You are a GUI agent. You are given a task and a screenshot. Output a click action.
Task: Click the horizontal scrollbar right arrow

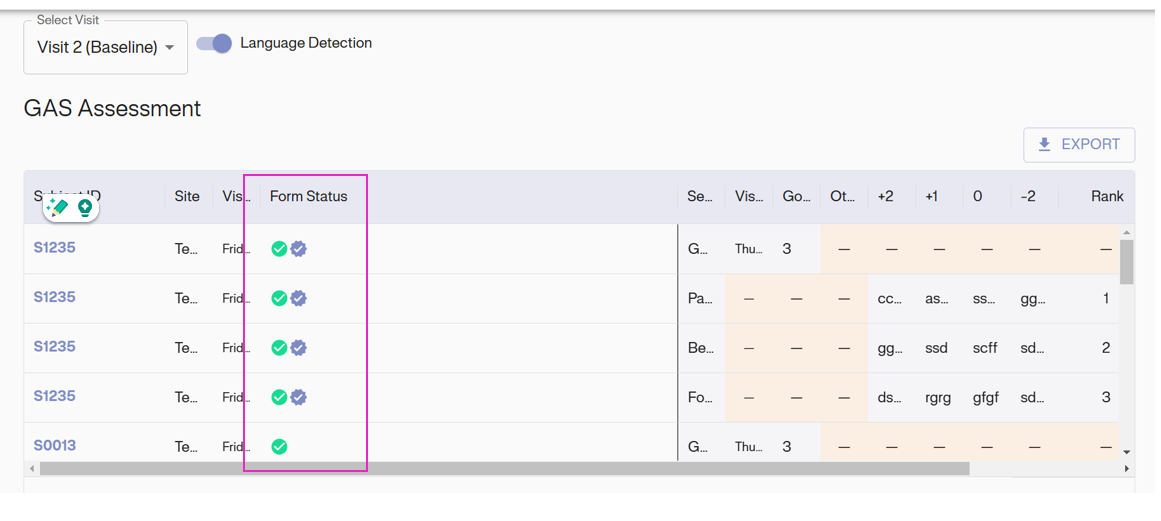point(1127,468)
